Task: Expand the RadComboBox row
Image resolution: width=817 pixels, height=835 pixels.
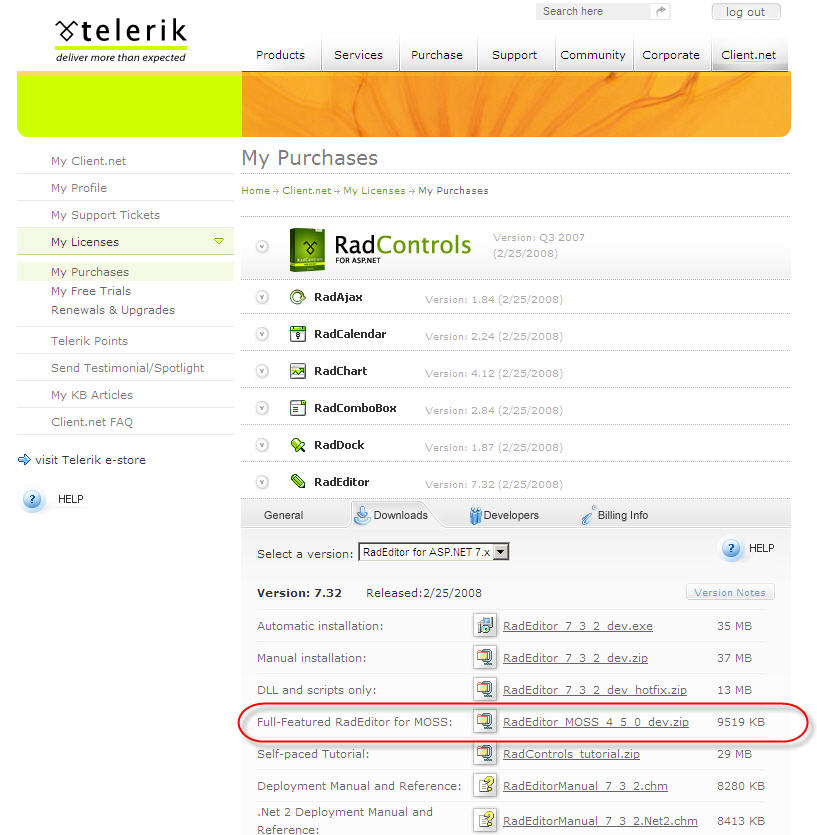Action: [x=262, y=408]
